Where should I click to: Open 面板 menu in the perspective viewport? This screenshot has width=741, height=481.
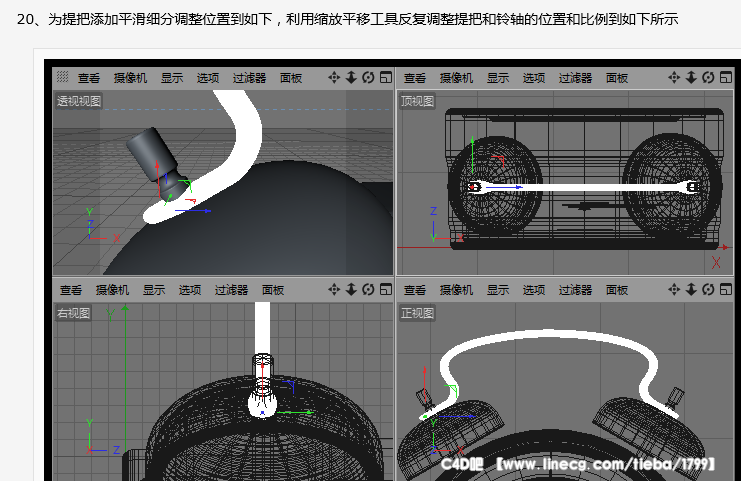291,78
